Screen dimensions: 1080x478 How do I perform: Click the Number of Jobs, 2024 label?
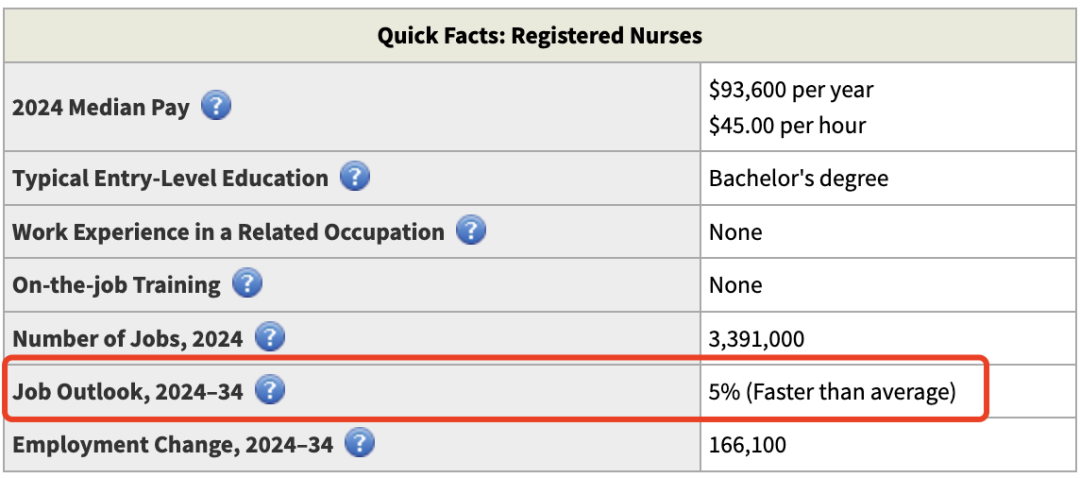127,339
